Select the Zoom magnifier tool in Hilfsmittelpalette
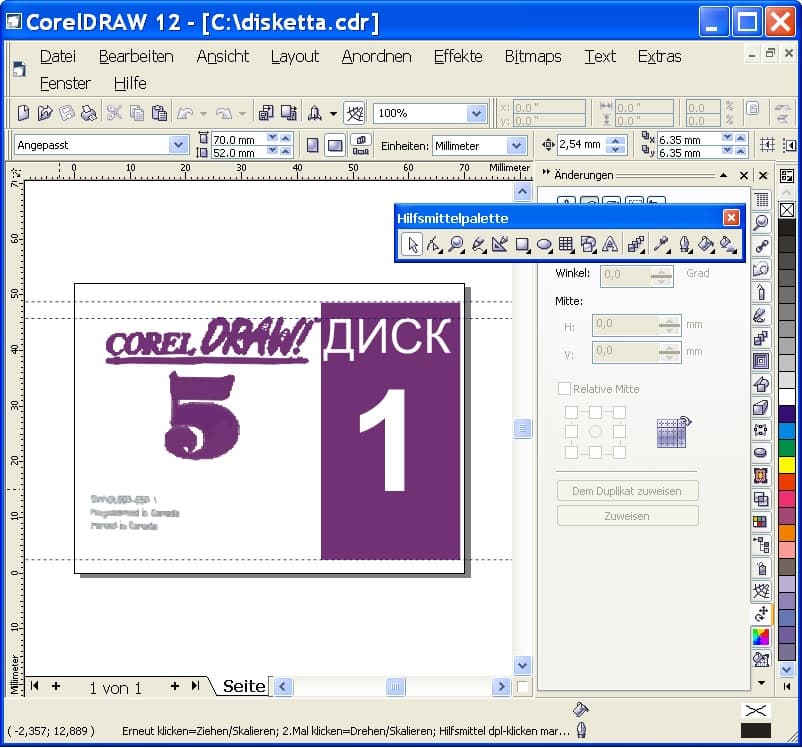The image size is (802, 748). click(x=456, y=245)
